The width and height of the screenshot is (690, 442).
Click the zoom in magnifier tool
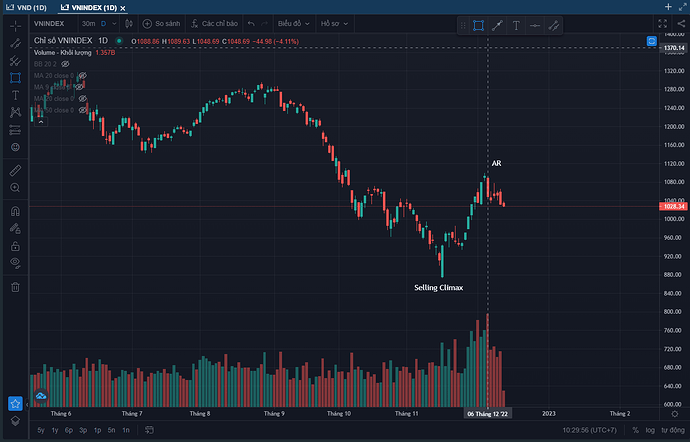tap(15, 187)
